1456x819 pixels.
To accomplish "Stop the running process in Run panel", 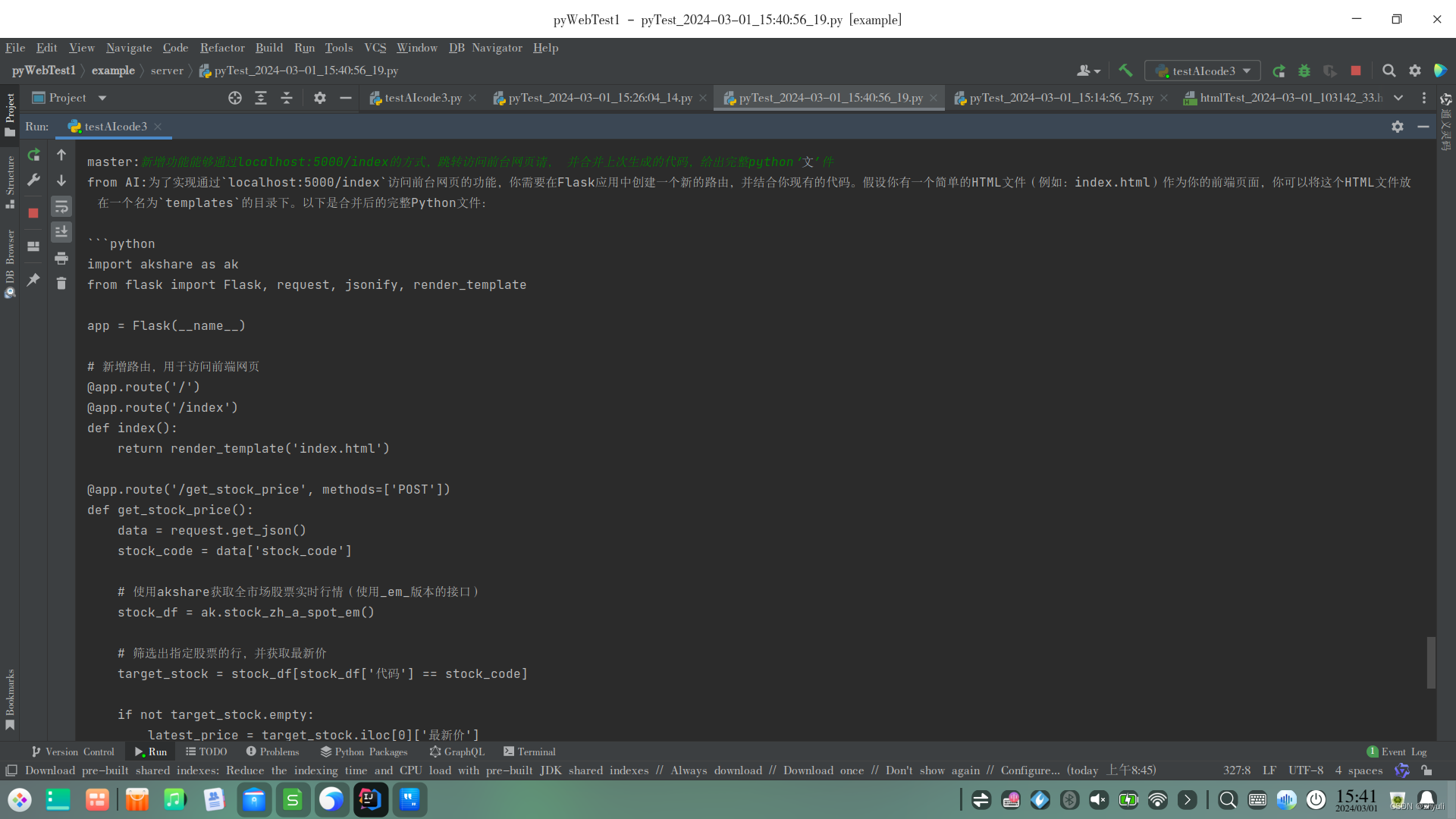I will tap(33, 213).
